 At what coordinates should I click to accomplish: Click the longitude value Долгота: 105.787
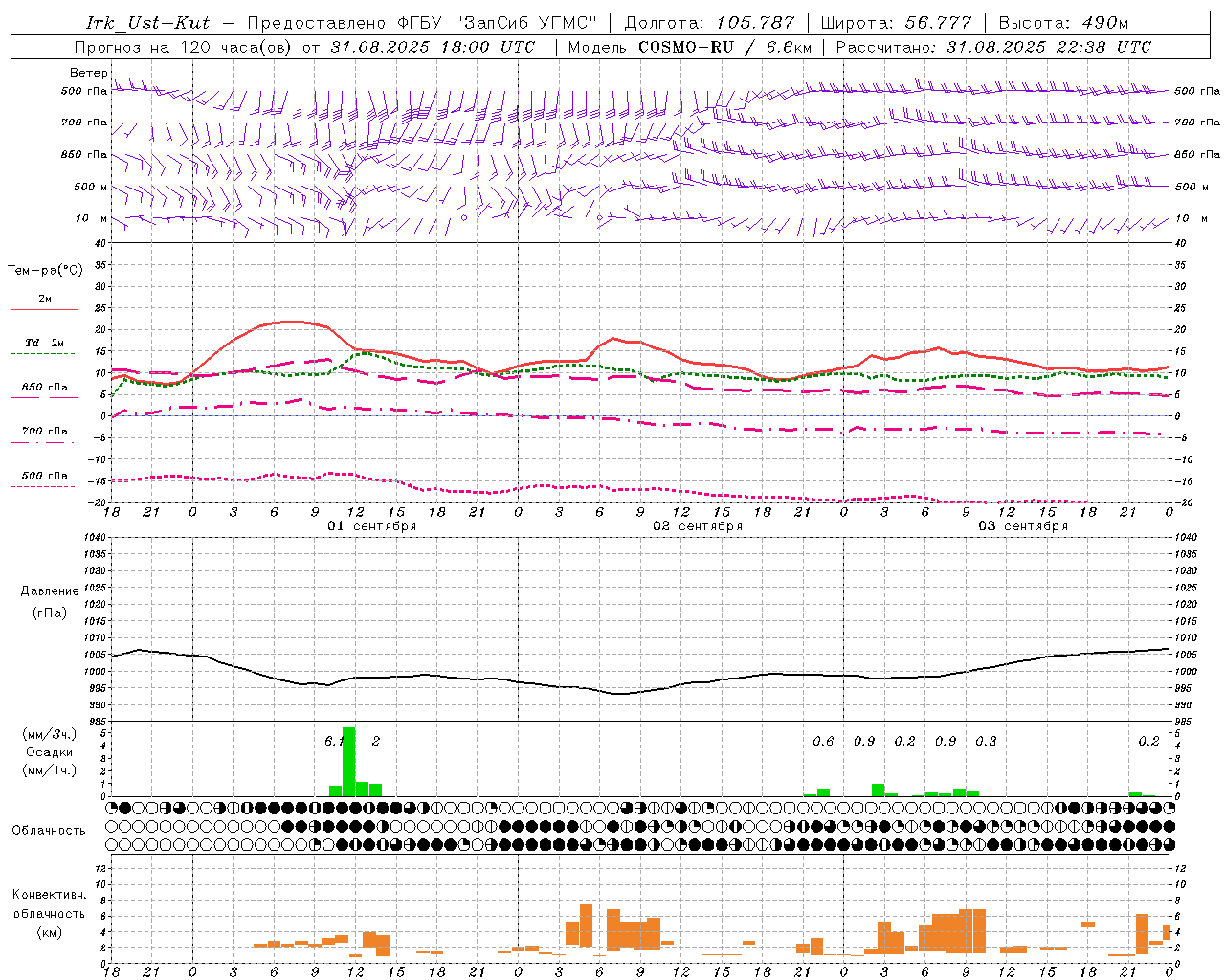[x=709, y=23]
